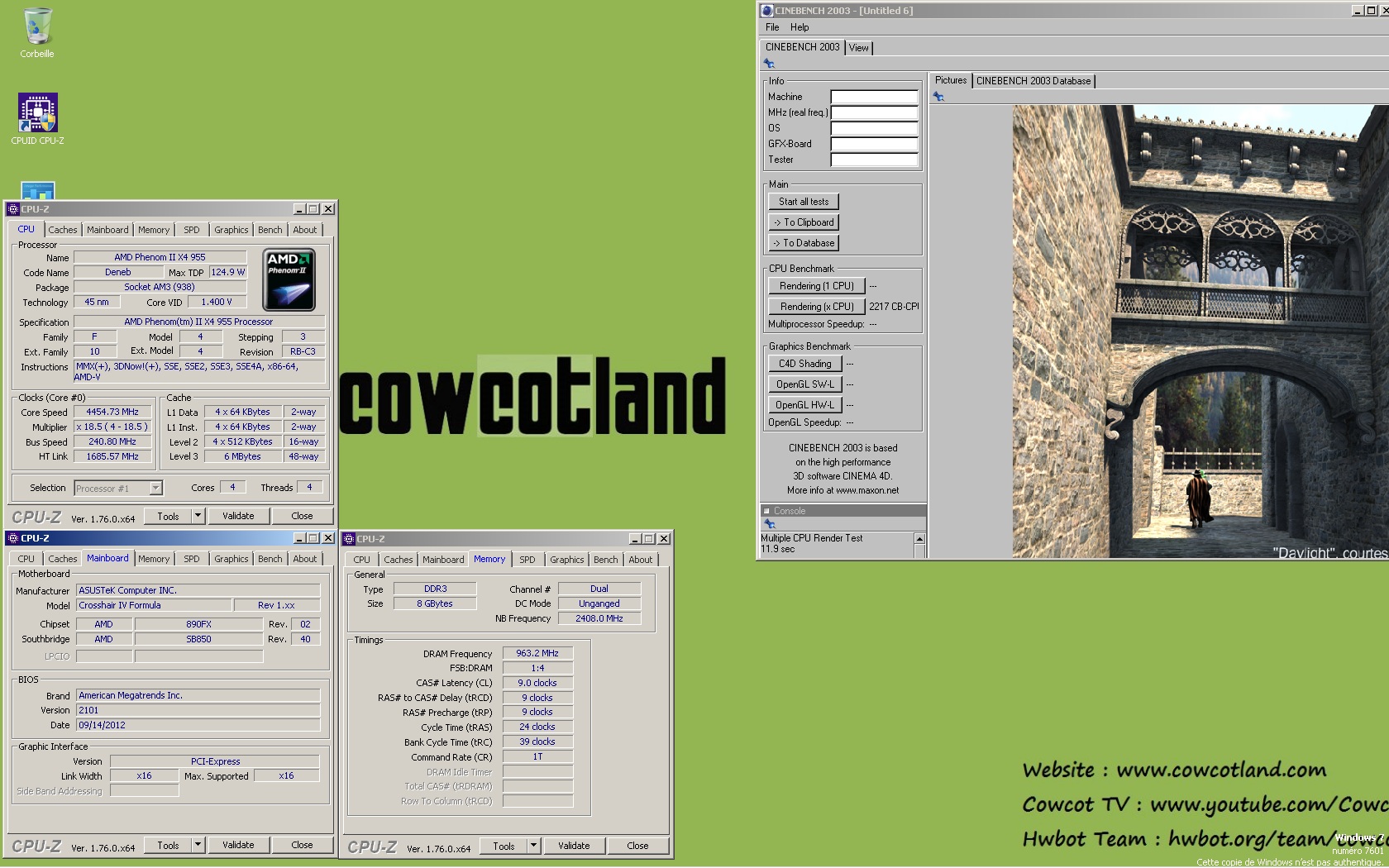Click the GFX-Board input field
Viewport: 1389px width, 868px height.
pos(874,144)
